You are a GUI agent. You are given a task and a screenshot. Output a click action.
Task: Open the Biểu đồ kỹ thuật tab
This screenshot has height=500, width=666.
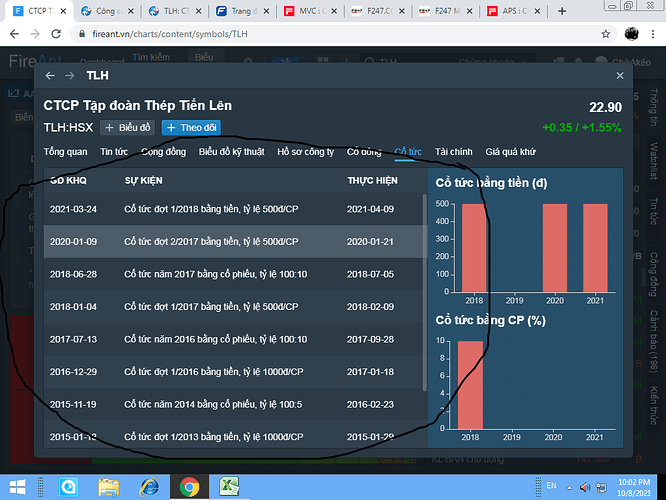(231, 152)
